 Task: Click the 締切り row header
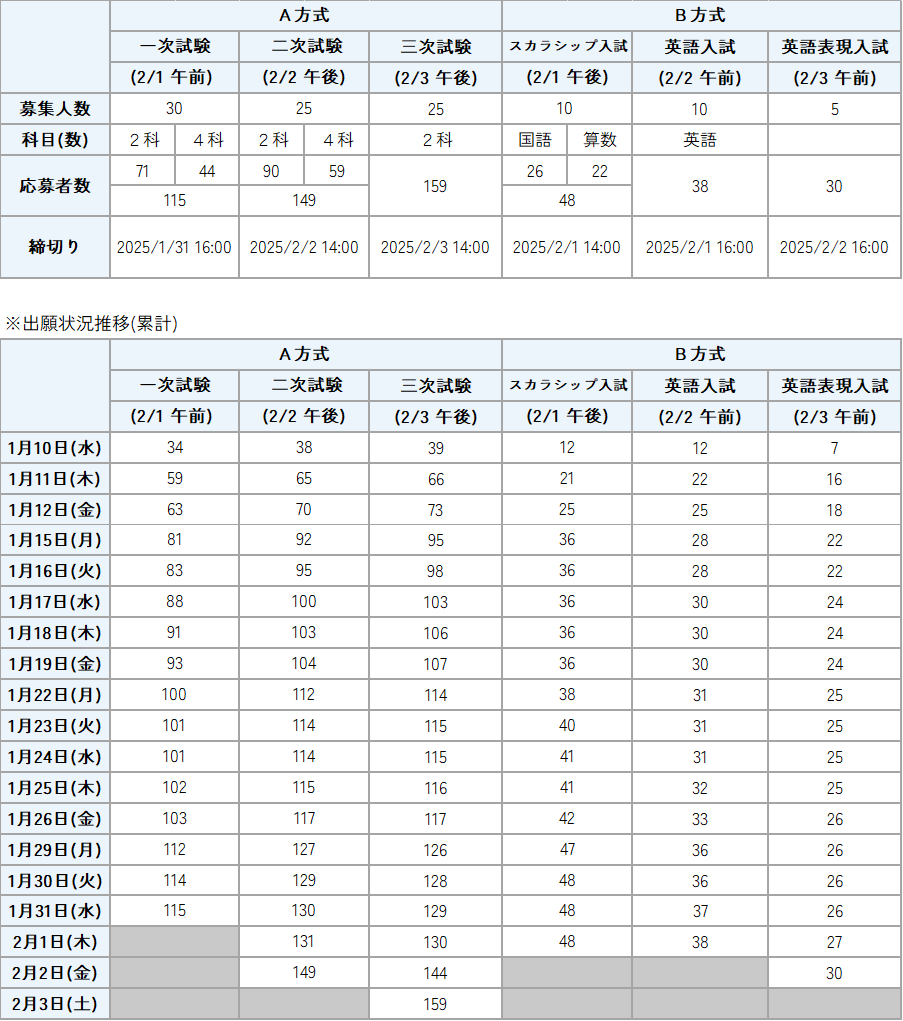click(x=55, y=246)
